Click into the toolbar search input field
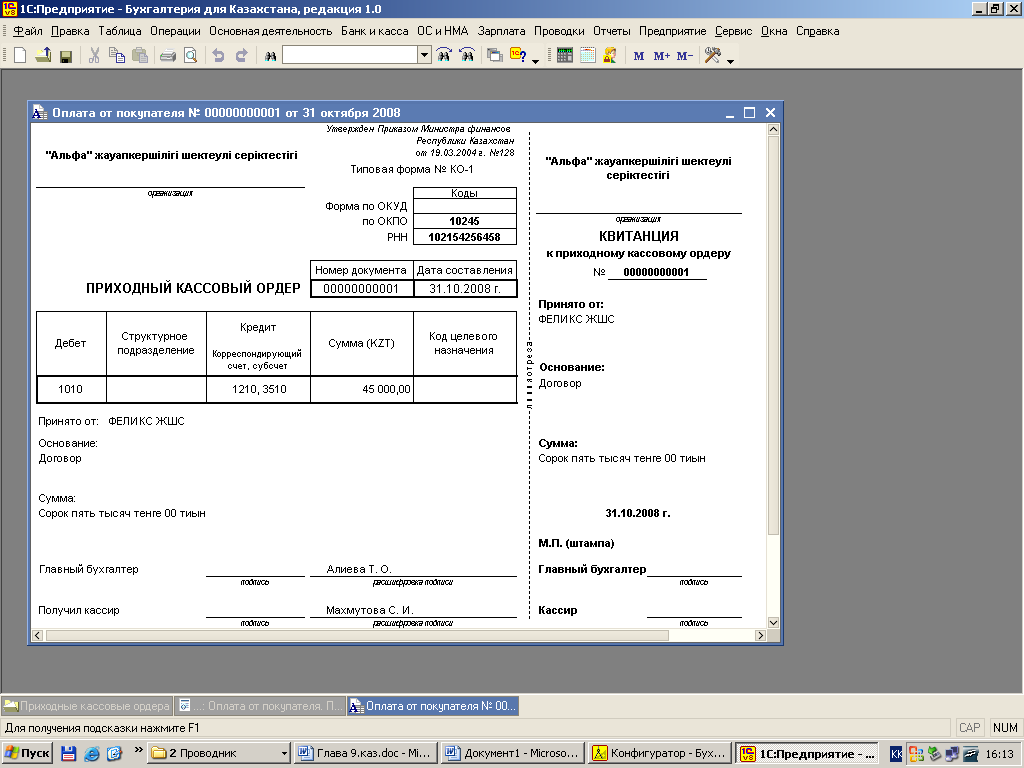Viewport: 1024px width, 768px height. click(350, 55)
